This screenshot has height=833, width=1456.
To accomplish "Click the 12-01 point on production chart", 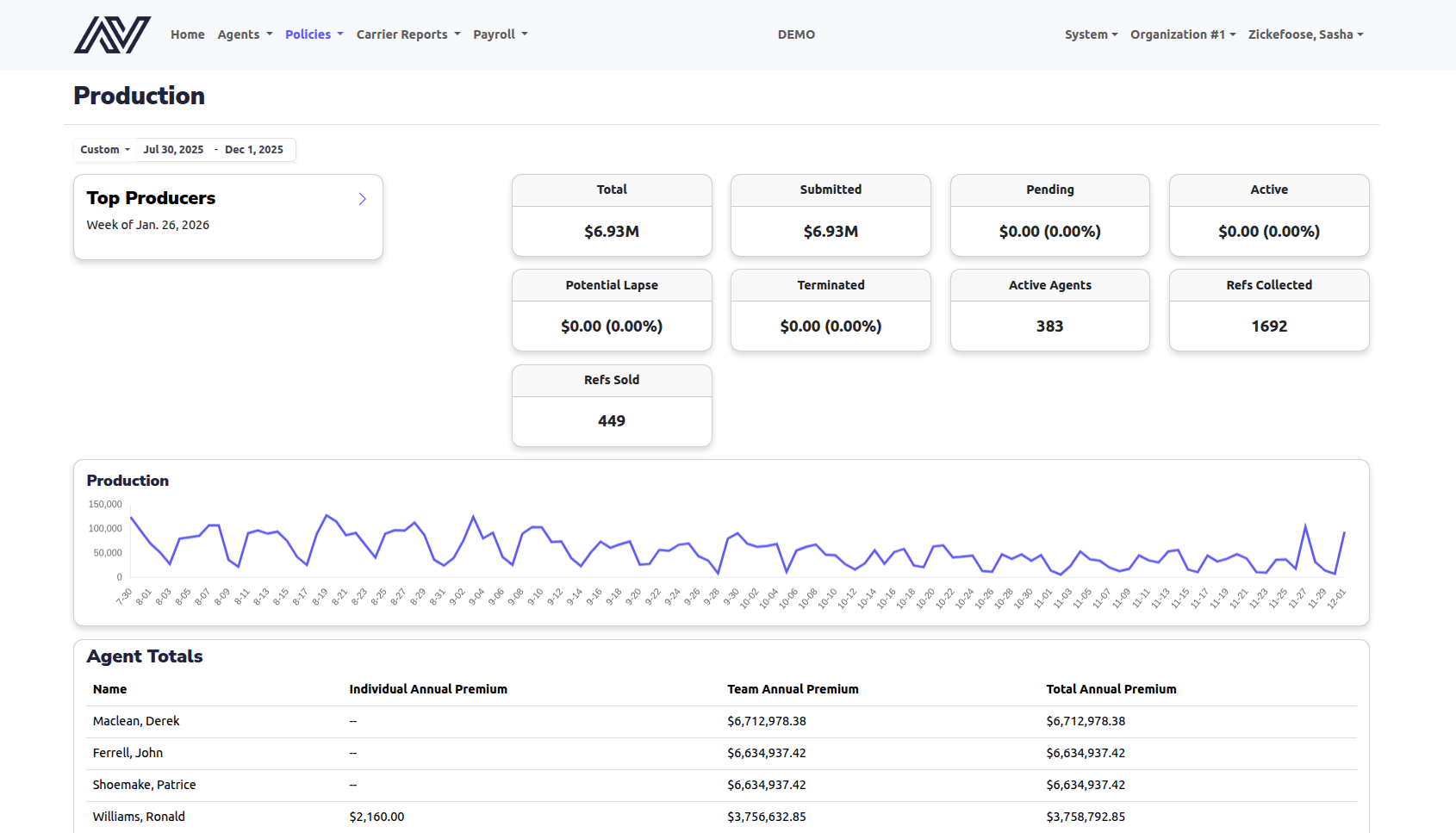I will 1345,532.
